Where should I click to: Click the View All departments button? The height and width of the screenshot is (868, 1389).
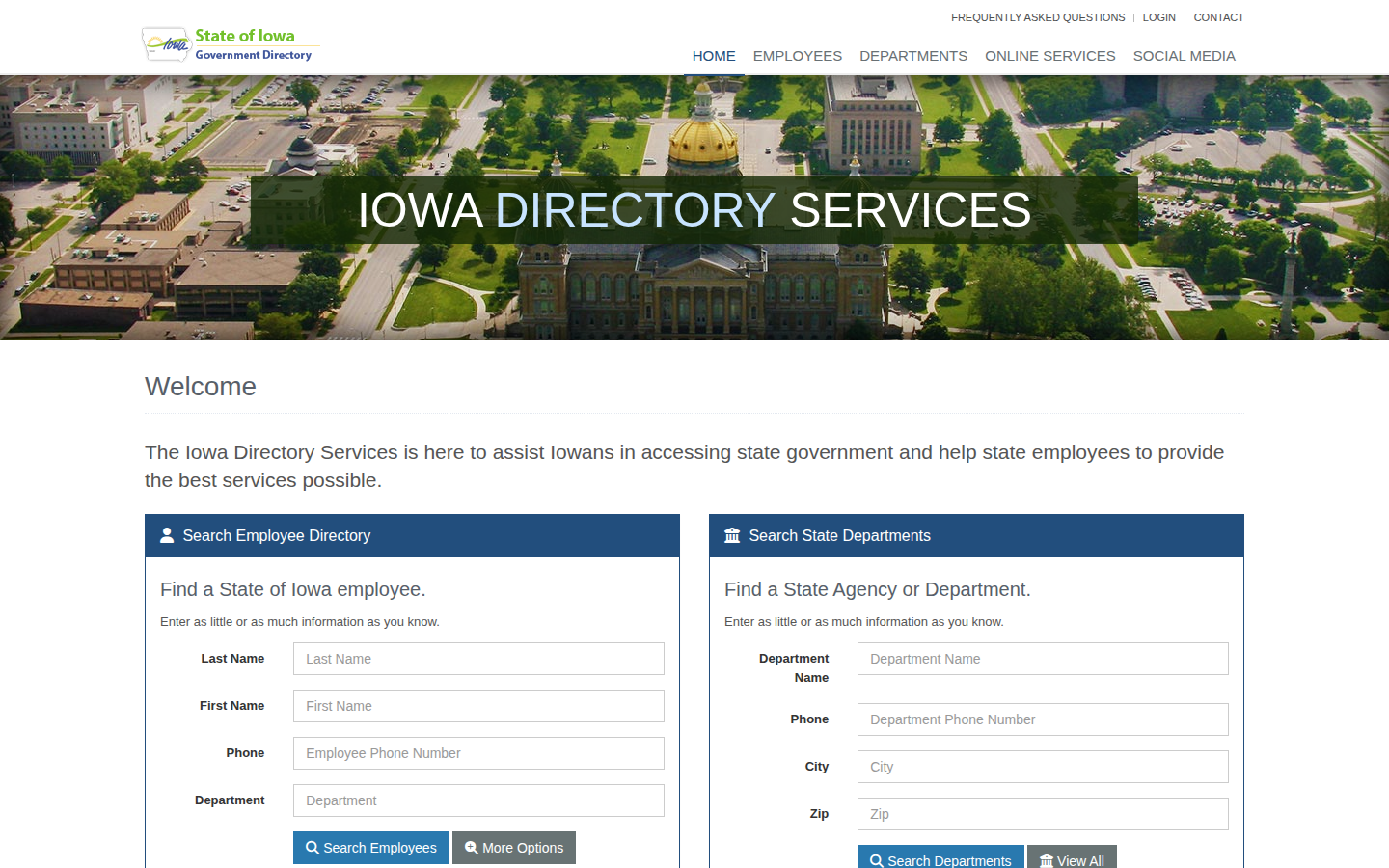click(x=1072, y=856)
